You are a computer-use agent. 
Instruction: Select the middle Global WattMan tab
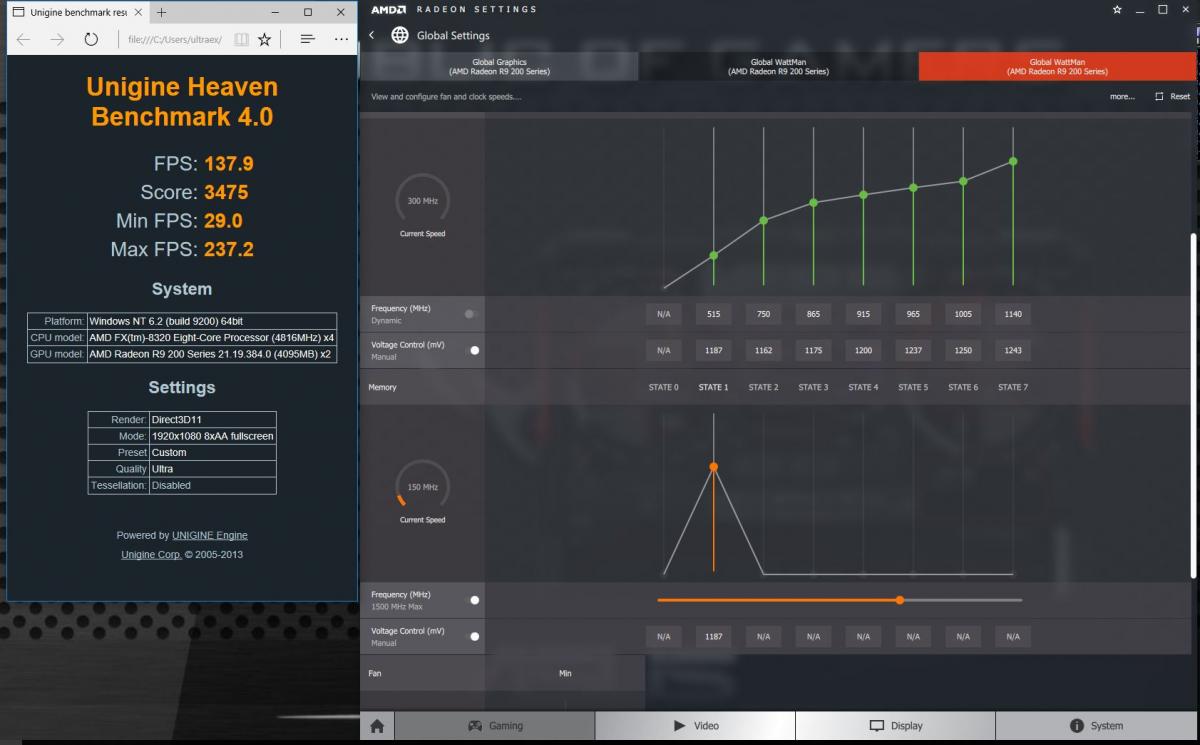[x=778, y=67]
